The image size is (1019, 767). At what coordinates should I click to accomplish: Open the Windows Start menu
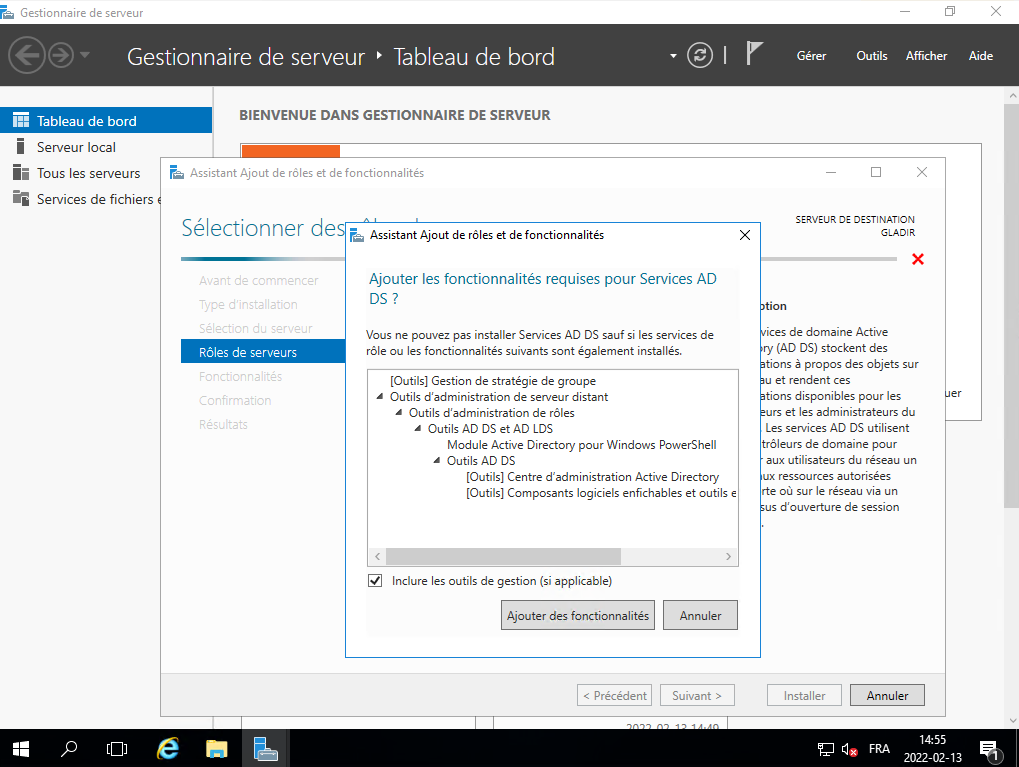pyautogui.click(x=21, y=749)
